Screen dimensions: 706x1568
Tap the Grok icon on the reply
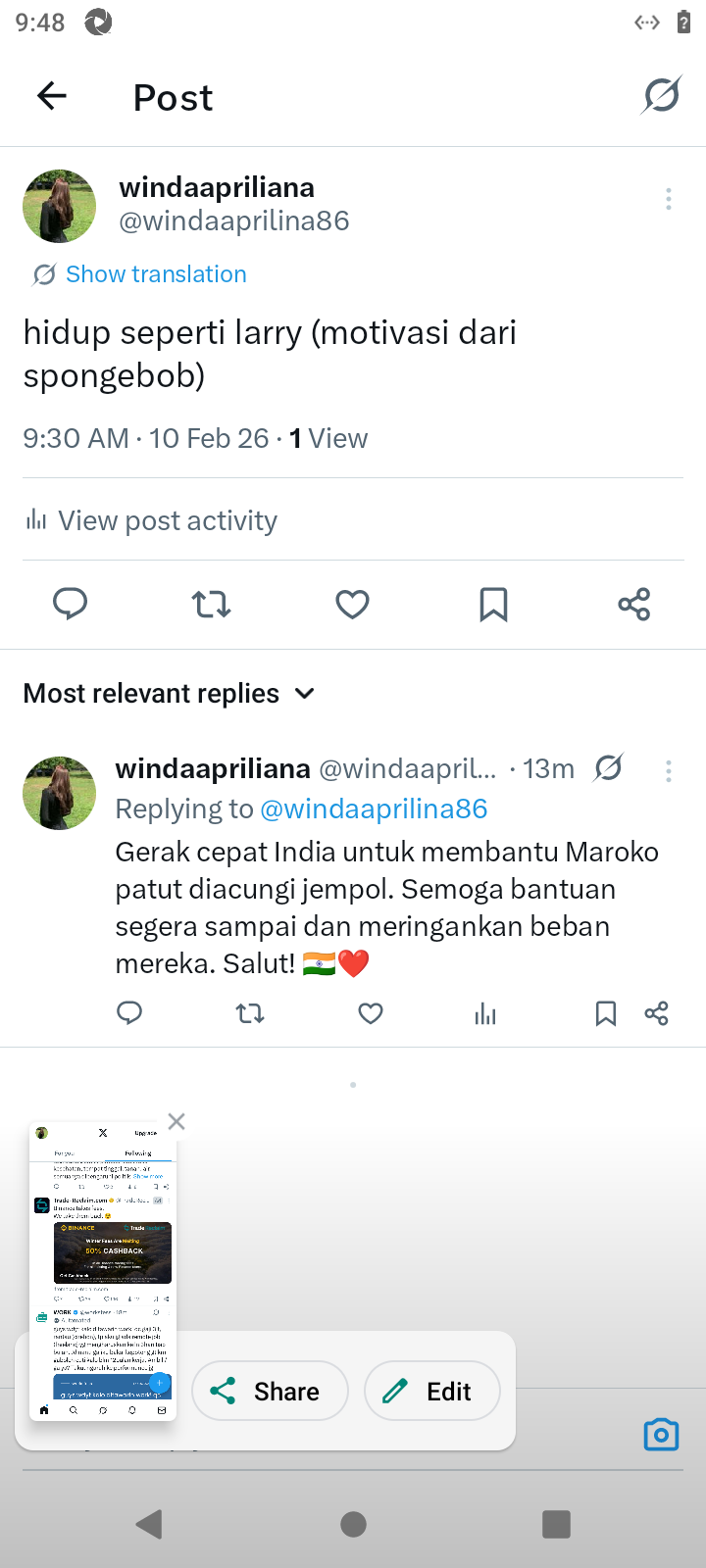click(608, 768)
